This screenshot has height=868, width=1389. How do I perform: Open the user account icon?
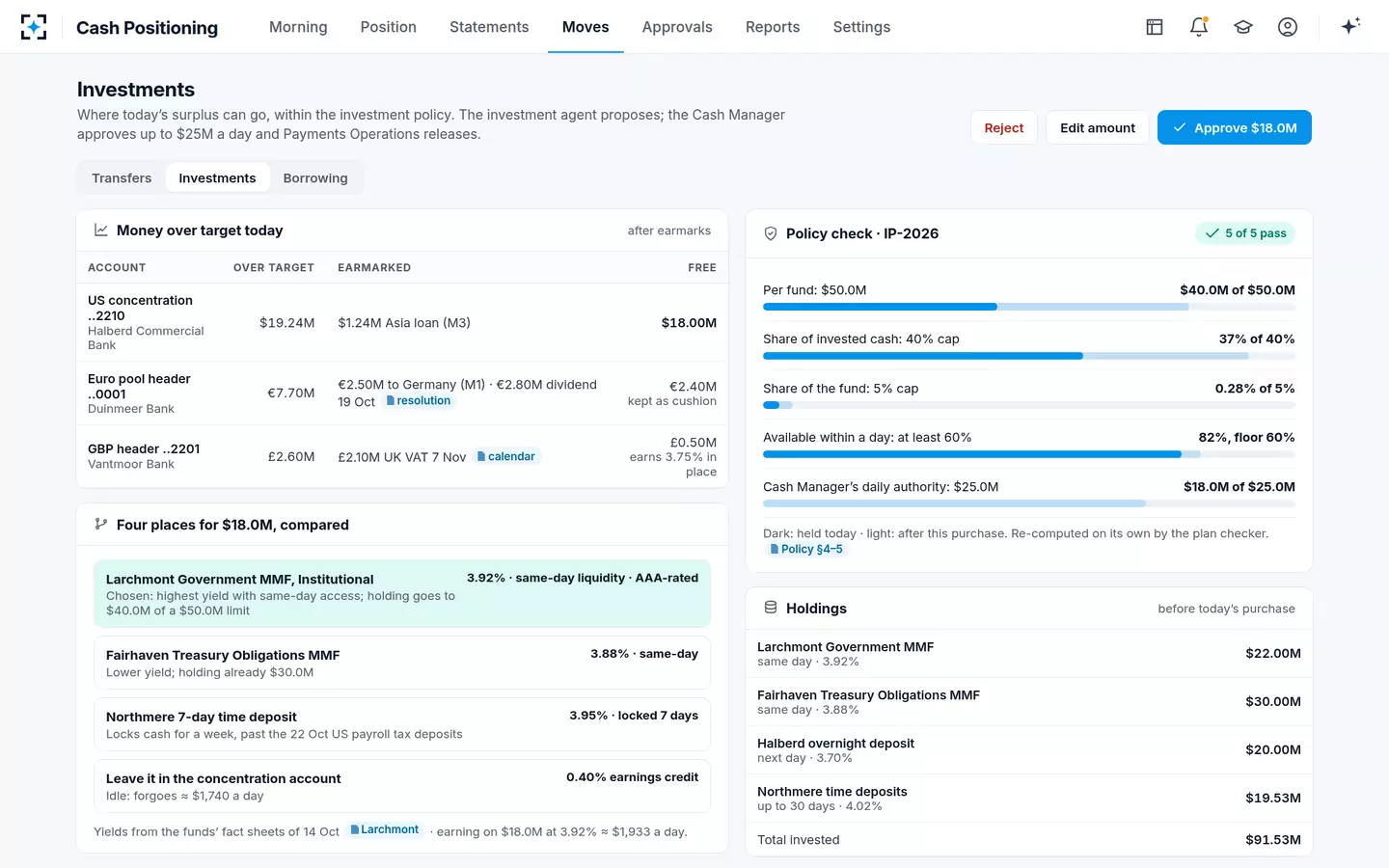pyautogui.click(x=1288, y=27)
